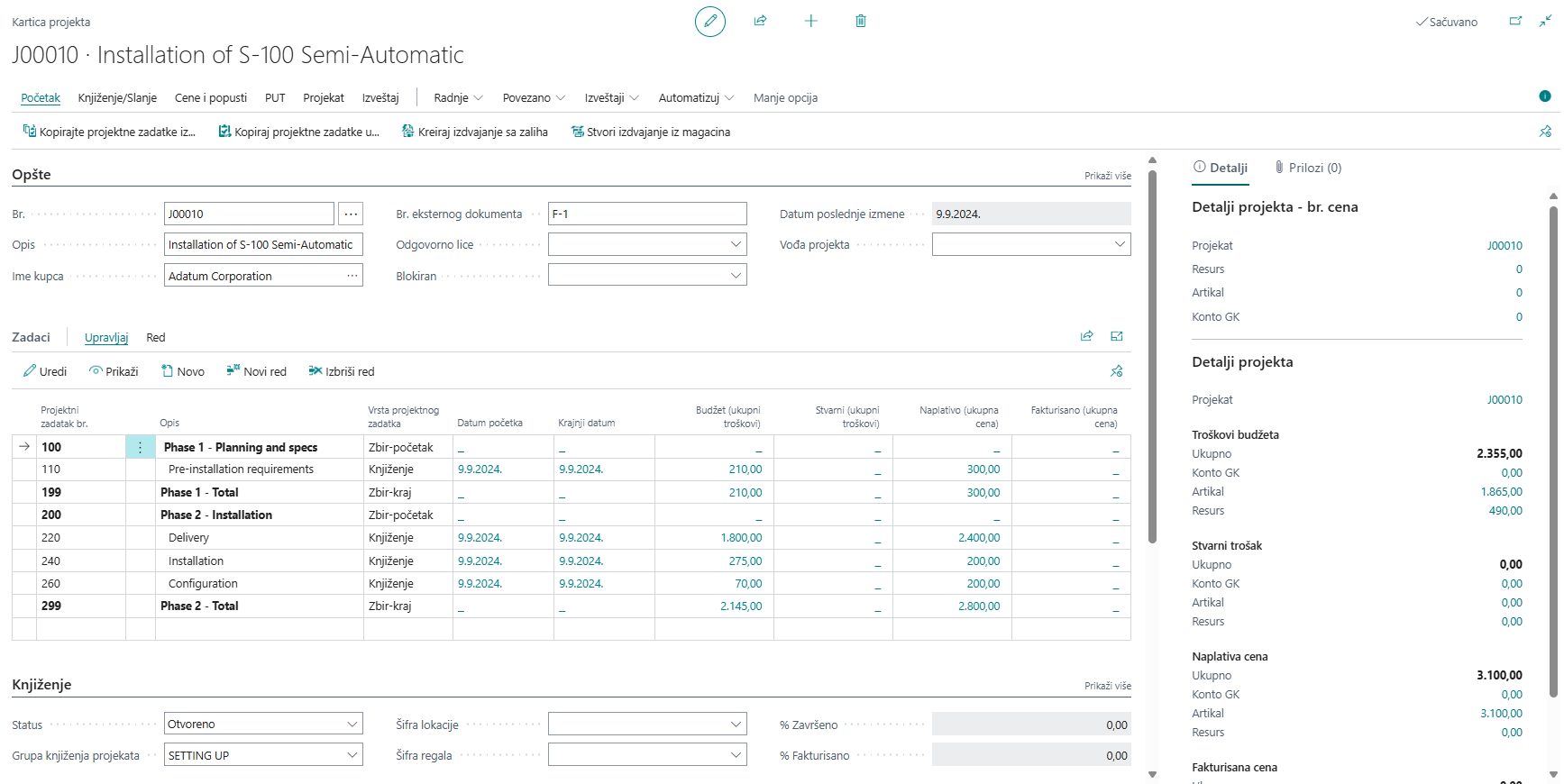Click the J00010 project link in Detalji
The height and width of the screenshot is (784, 1564).
(1504, 245)
